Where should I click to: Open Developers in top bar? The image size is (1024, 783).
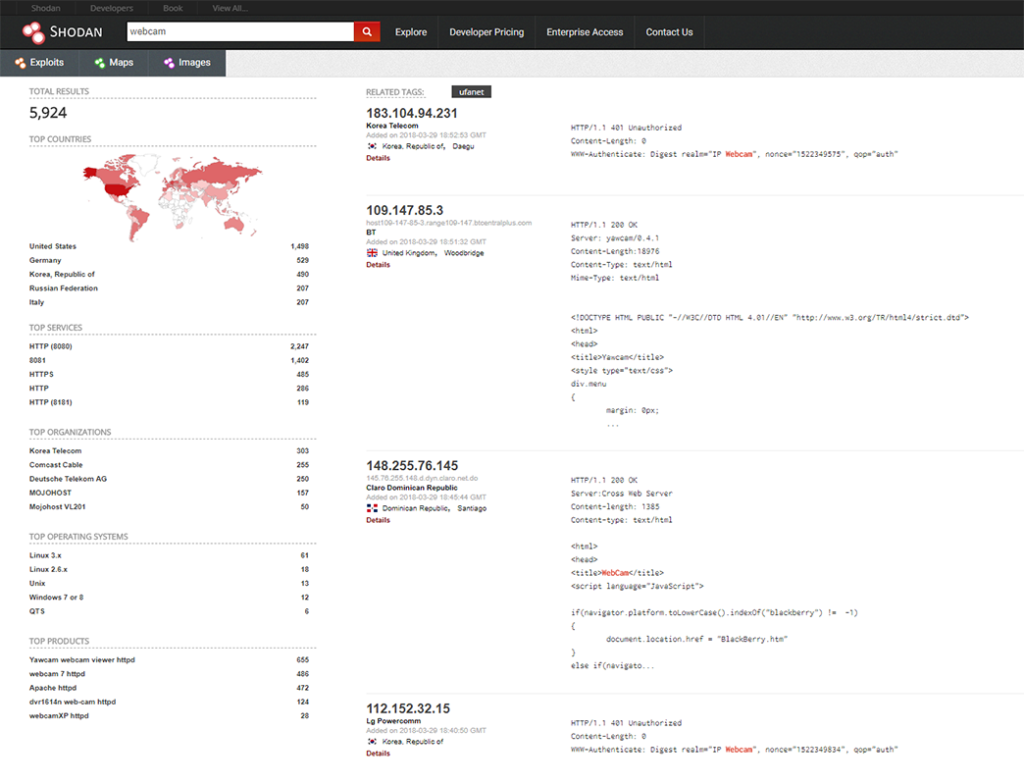pos(112,8)
